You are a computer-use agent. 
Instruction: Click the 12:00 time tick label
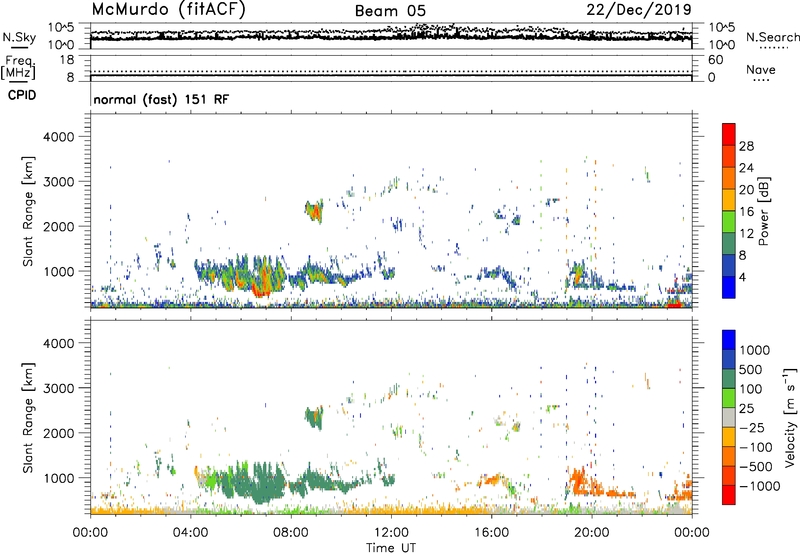[391, 533]
